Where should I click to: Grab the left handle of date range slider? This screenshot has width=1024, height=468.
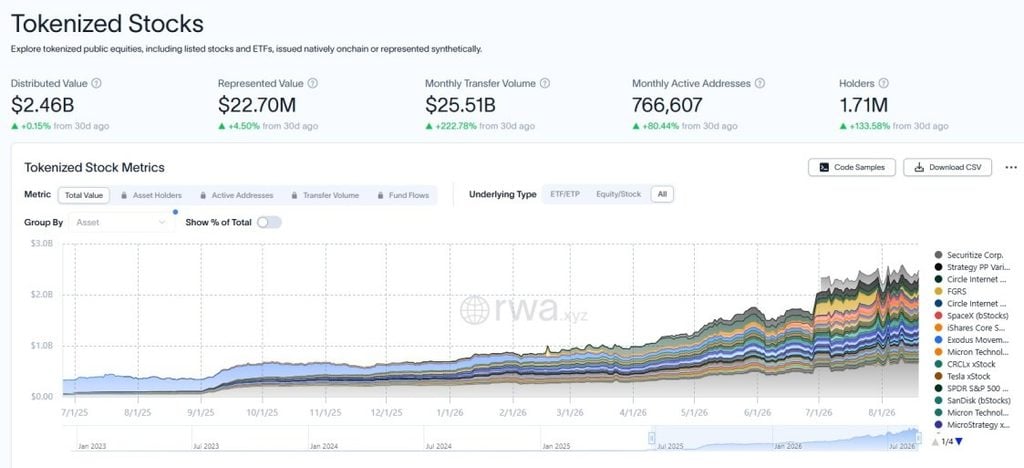coord(651,439)
